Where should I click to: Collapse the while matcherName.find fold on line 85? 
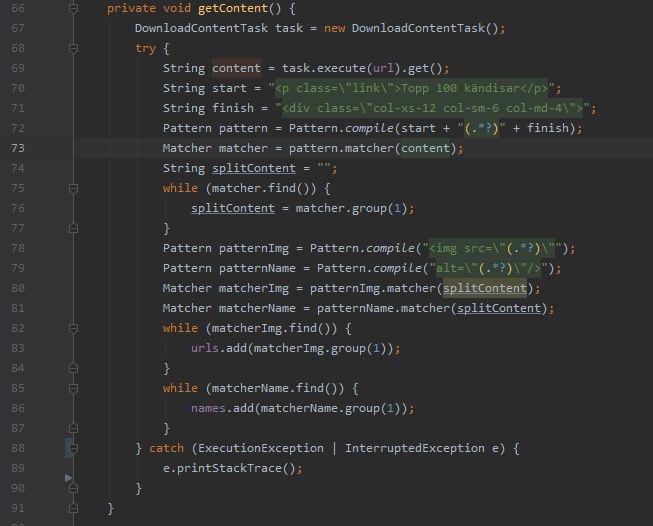pyautogui.click(x=73, y=388)
